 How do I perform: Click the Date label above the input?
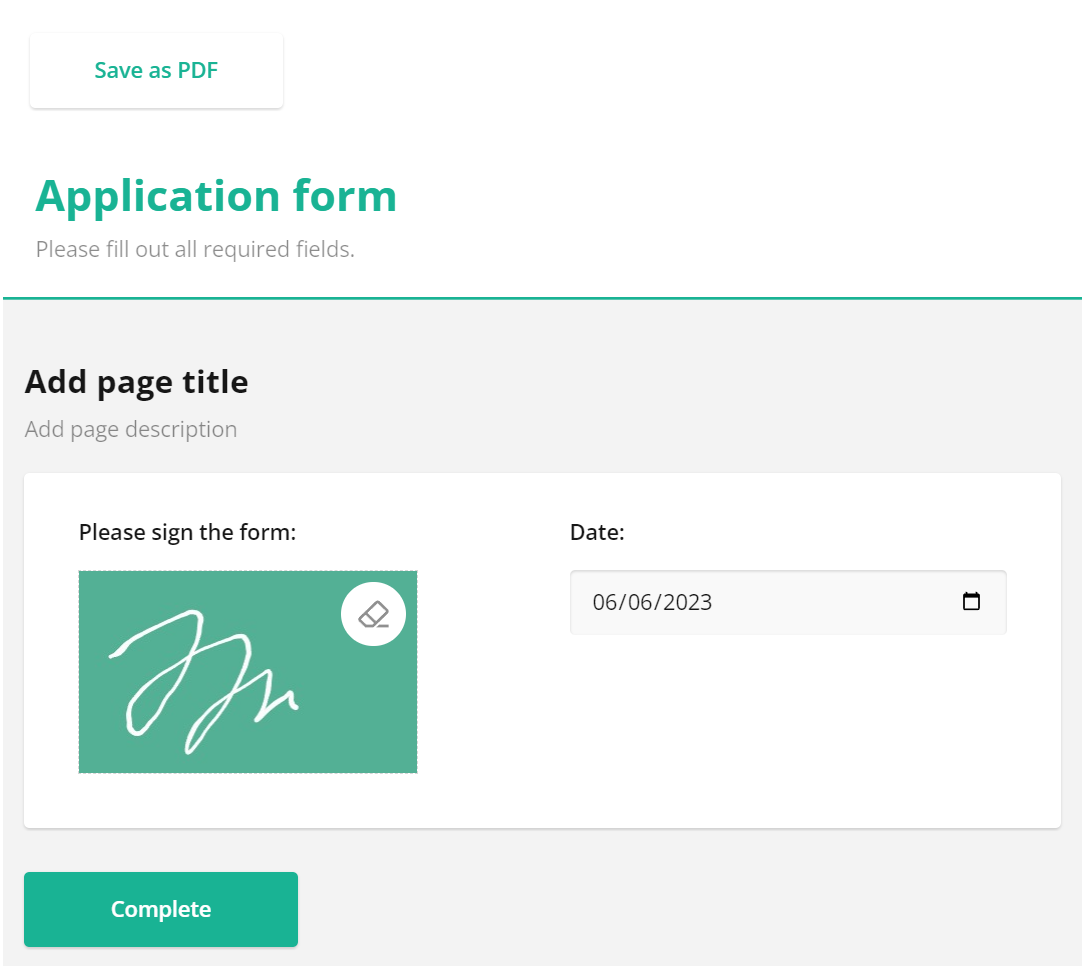pyautogui.click(x=597, y=531)
